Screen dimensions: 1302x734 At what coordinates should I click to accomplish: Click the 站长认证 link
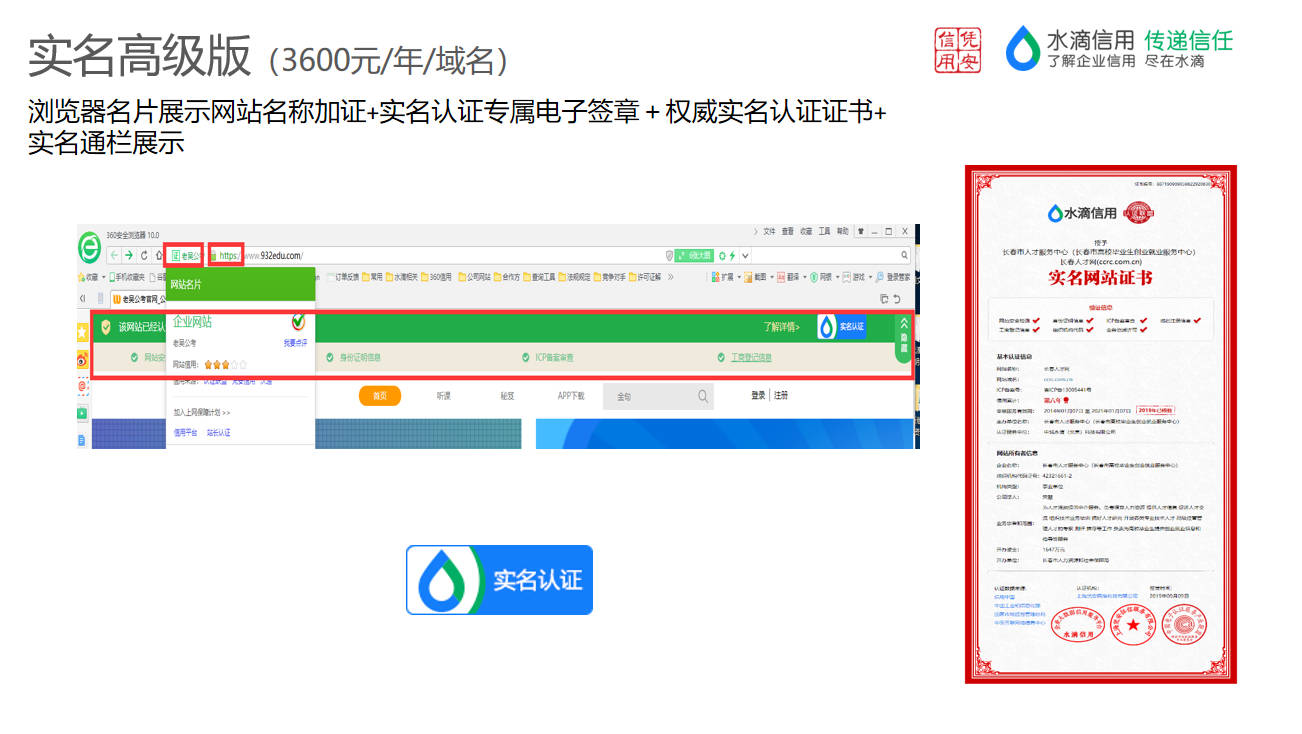pyautogui.click(x=218, y=433)
